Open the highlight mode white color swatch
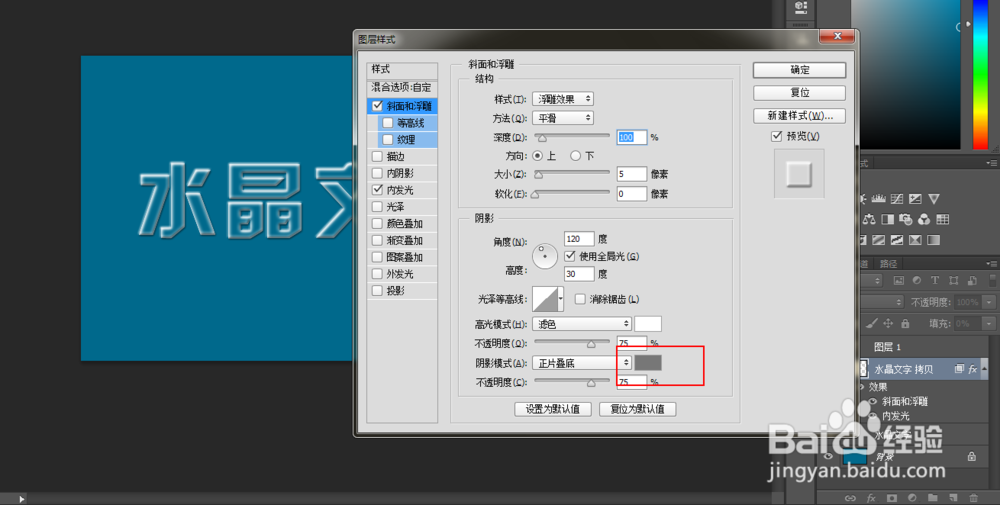Image resolution: width=1000 pixels, height=505 pixels. (x=648, y=324)
